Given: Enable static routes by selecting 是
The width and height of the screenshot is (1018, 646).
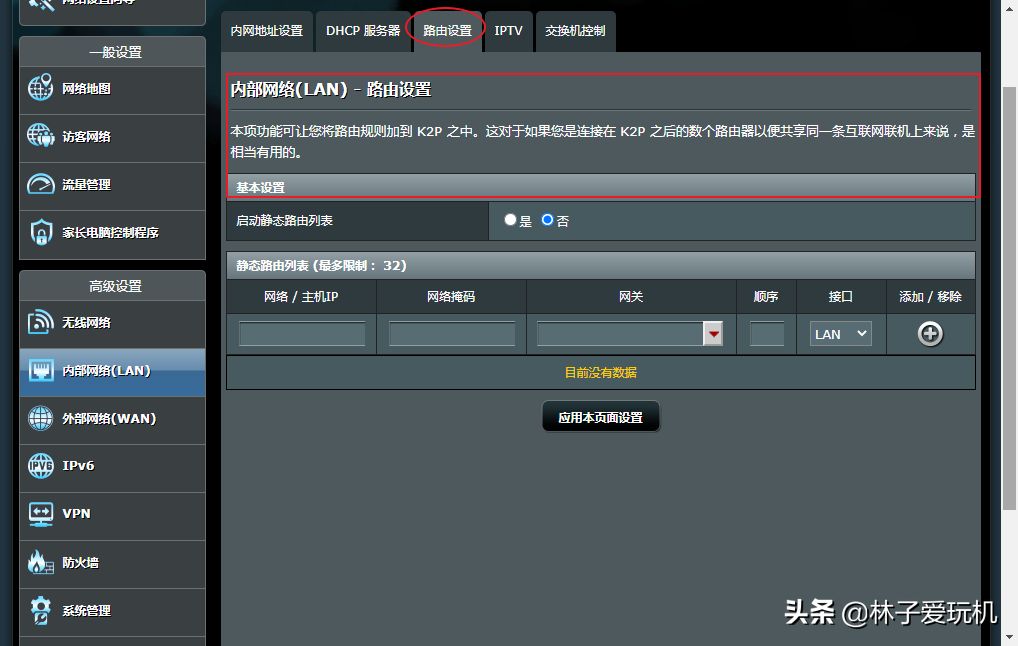Looking at the screenshot, I should [511, 220].
